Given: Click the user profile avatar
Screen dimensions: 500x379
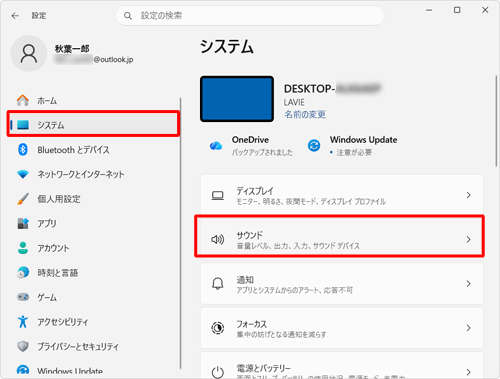Looking at the screenshot, I should tap(29, 54).
